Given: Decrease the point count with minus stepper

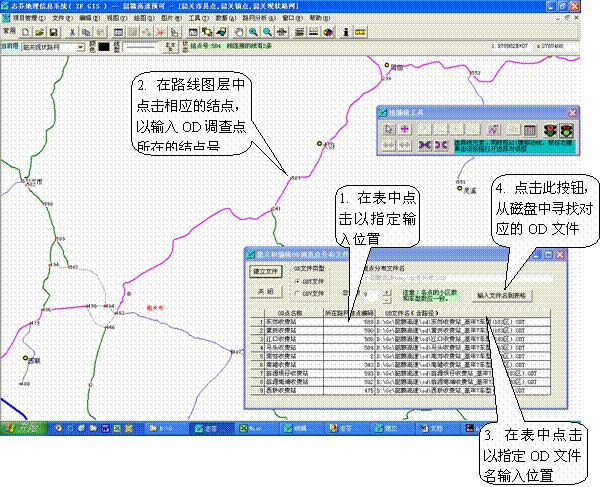Looking at the screenshot, I should (386, 299).
